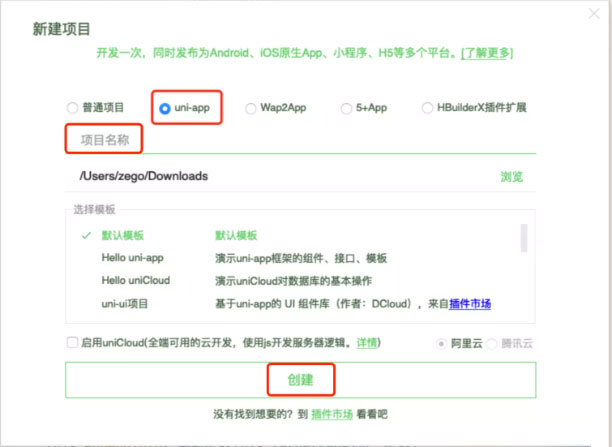Click 浏览 to browse for folder
This screenshot has width=612, height=447.
tap(511, 177)
